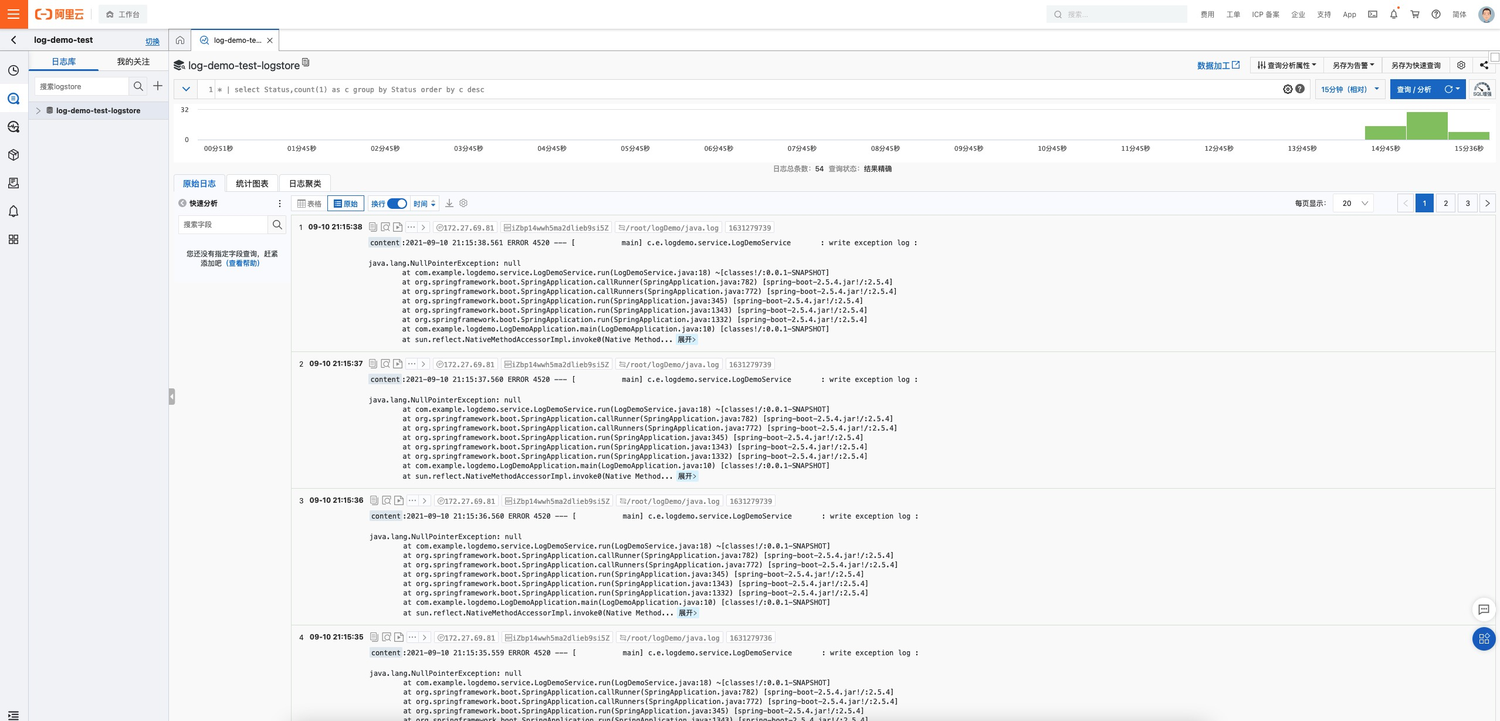Open logstore settings gear beside save-as-quick-query
Viewport: 1500px width, 721px height.
coord(1461,65)
